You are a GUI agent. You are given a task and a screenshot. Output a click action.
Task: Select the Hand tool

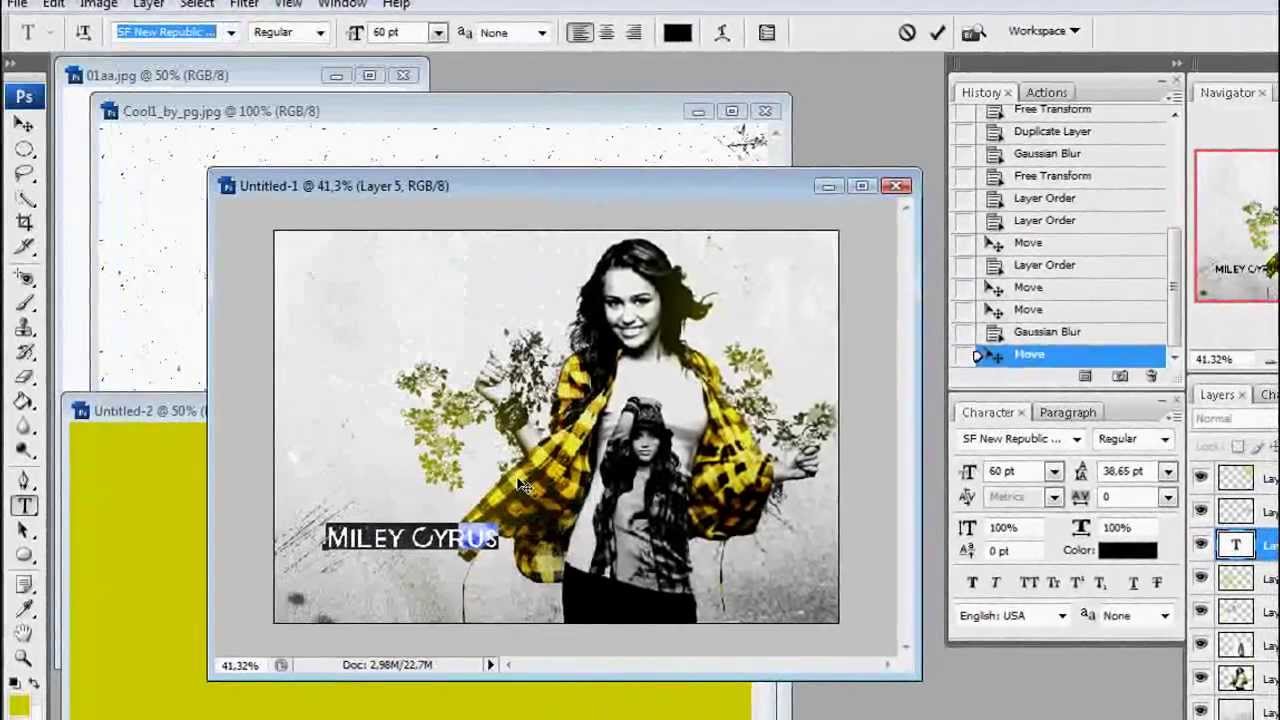24,633
